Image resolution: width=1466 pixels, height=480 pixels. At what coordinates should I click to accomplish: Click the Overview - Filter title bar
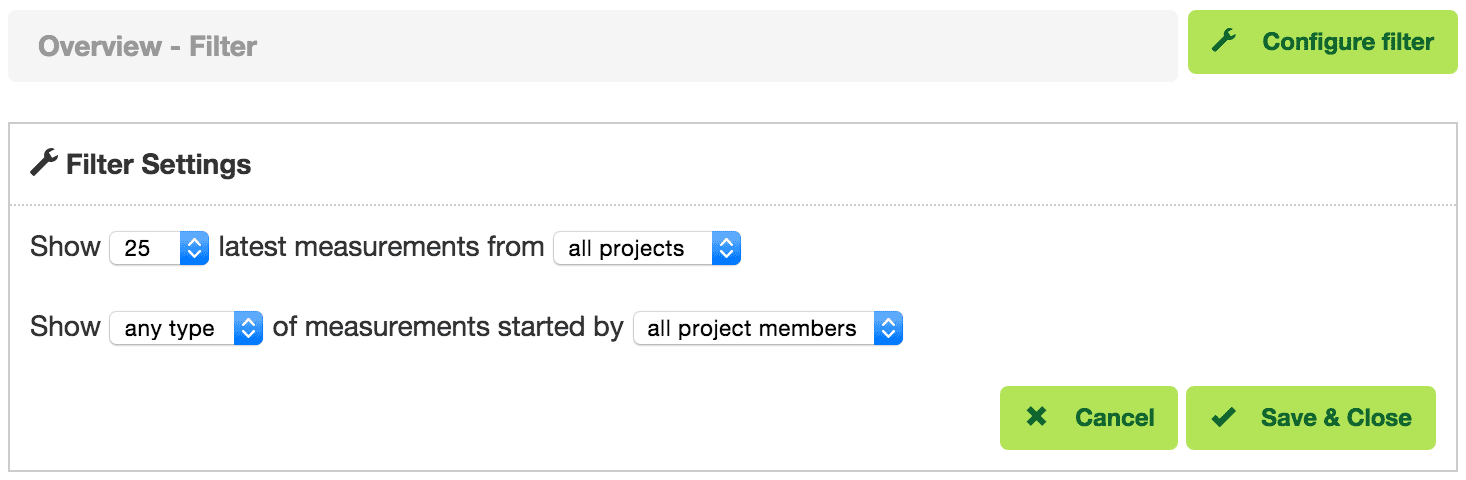pos(592,46)
